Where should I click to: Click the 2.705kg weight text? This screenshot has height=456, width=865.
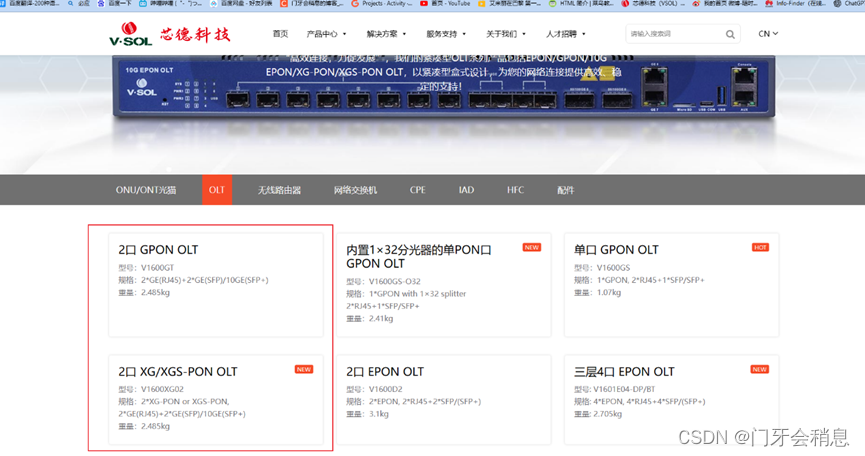pos(607,414)
